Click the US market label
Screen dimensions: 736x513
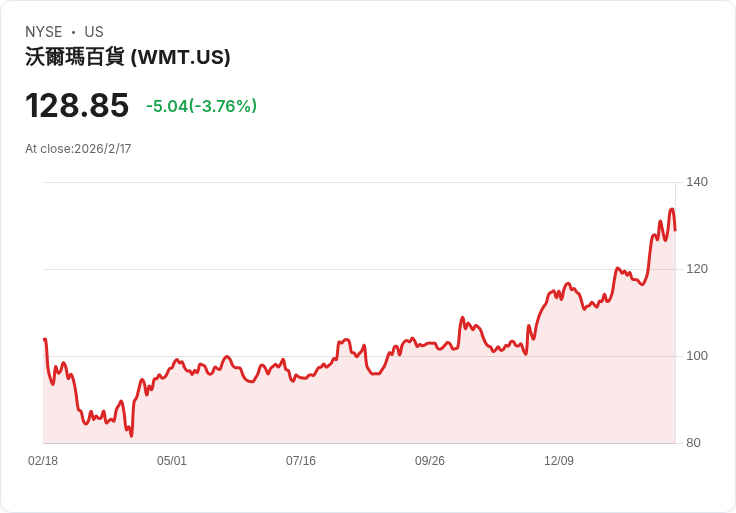tap(94, 32)
